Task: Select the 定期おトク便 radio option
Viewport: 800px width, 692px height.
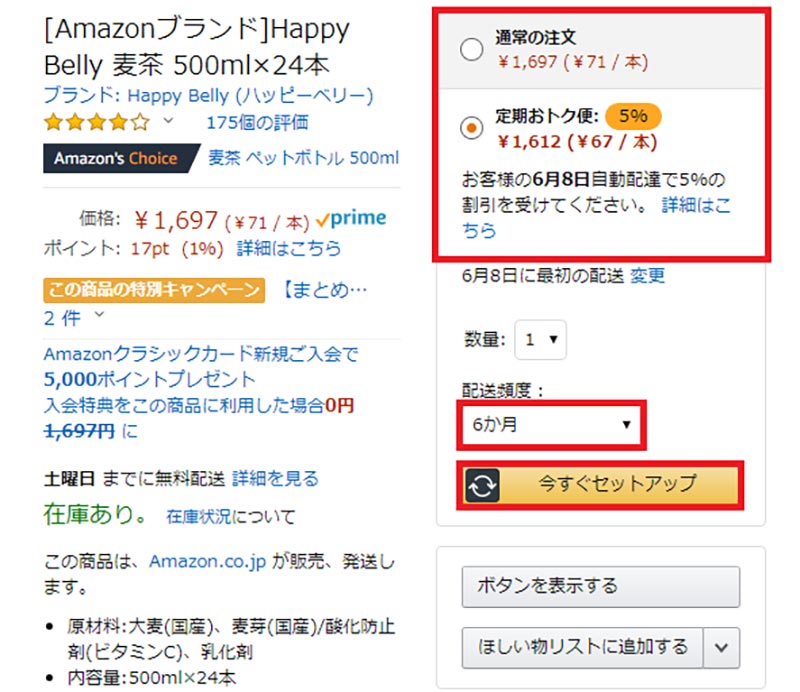Action: coord(472,127)
